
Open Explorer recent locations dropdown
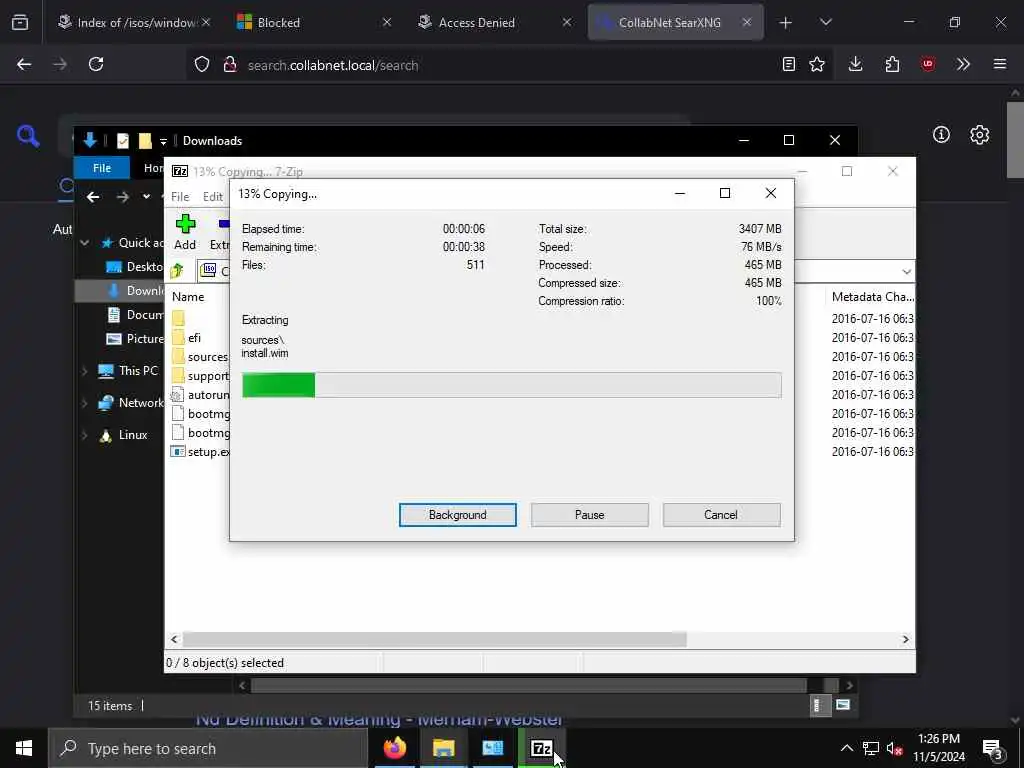point(146,197)
